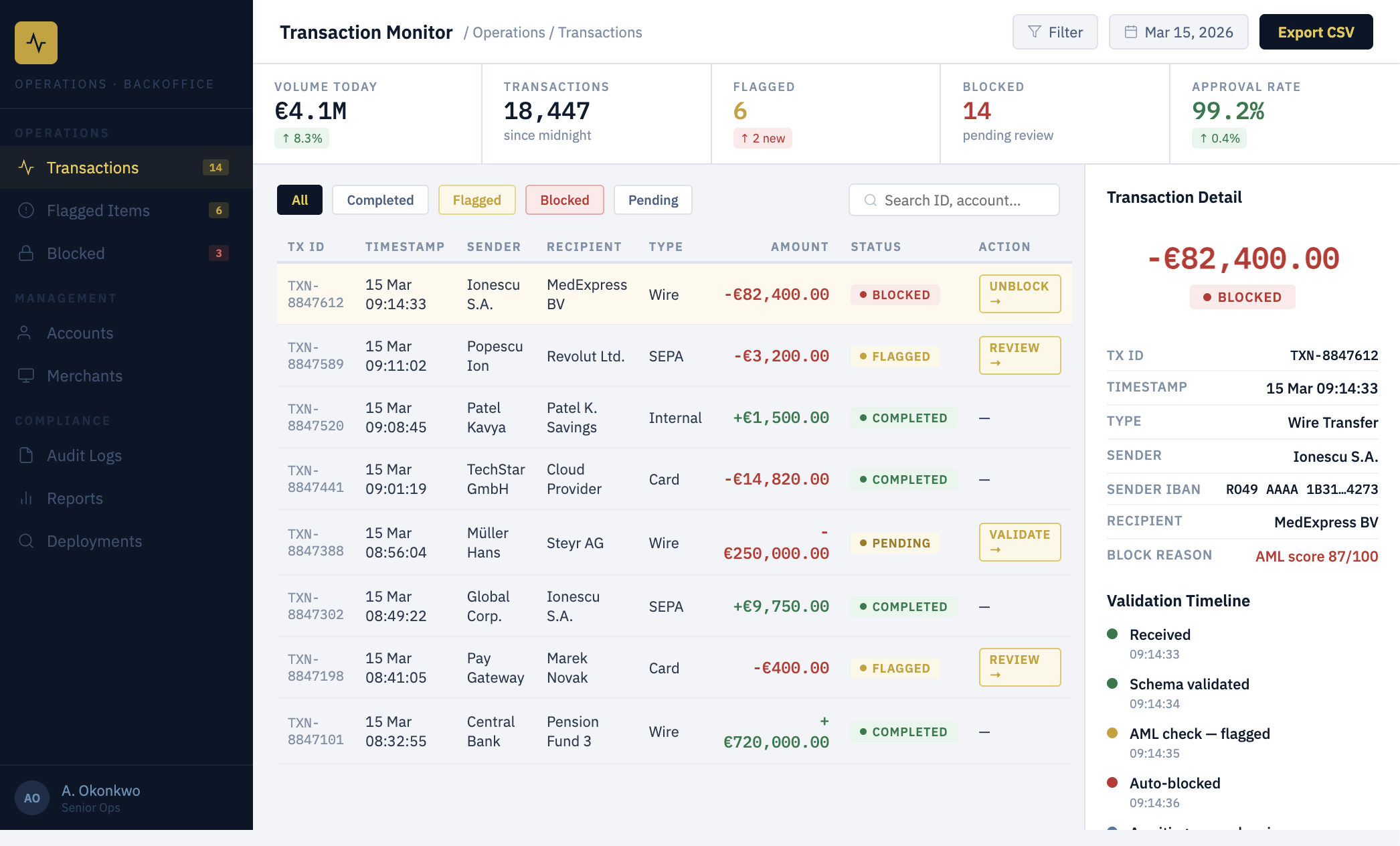Click the Blocked lock icon in sidebar
The image size is (1400, 846).
[26, 253]
